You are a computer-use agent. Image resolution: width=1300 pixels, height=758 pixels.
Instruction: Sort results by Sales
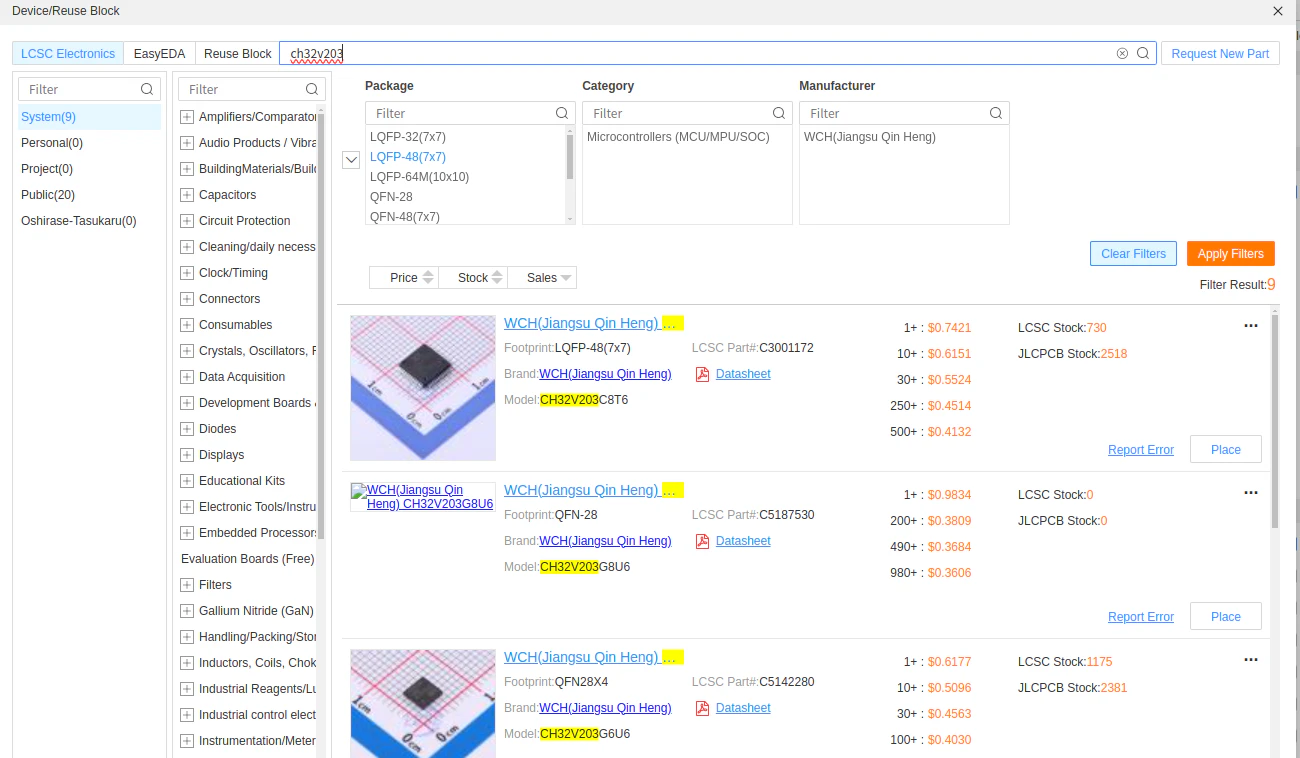point(542,278)
